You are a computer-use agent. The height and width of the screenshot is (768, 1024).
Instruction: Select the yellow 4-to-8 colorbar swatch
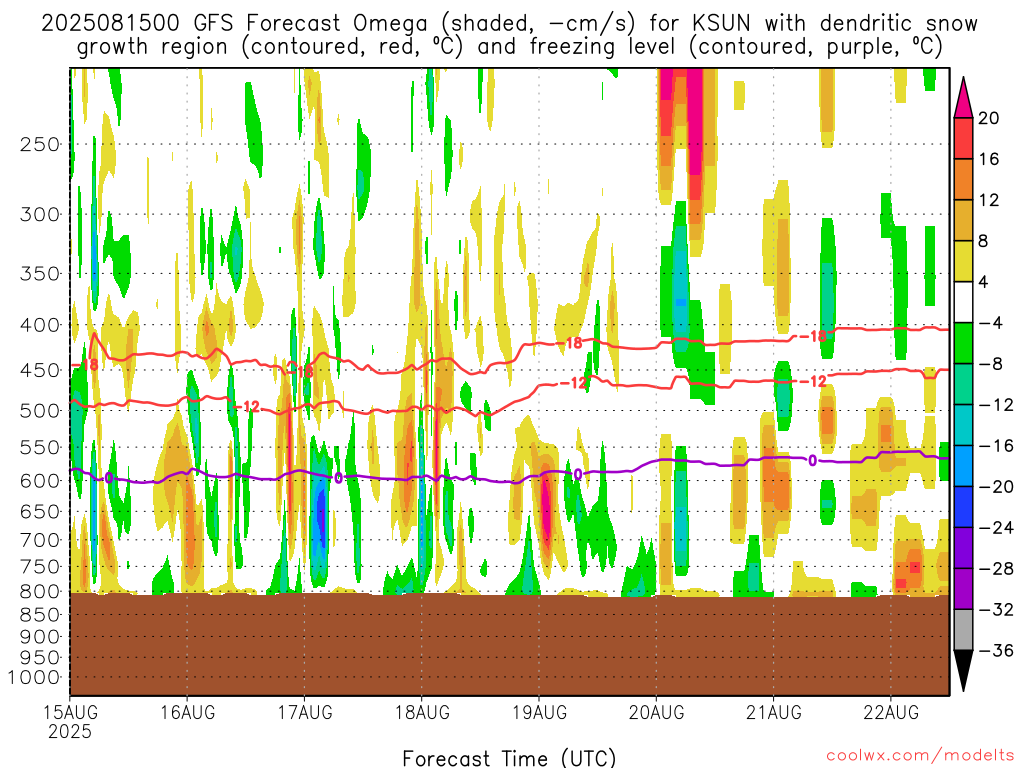click(963, 261)
